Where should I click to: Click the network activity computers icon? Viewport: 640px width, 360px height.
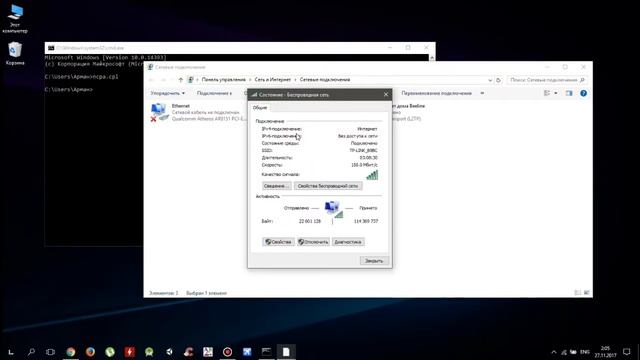pos(333,208)
